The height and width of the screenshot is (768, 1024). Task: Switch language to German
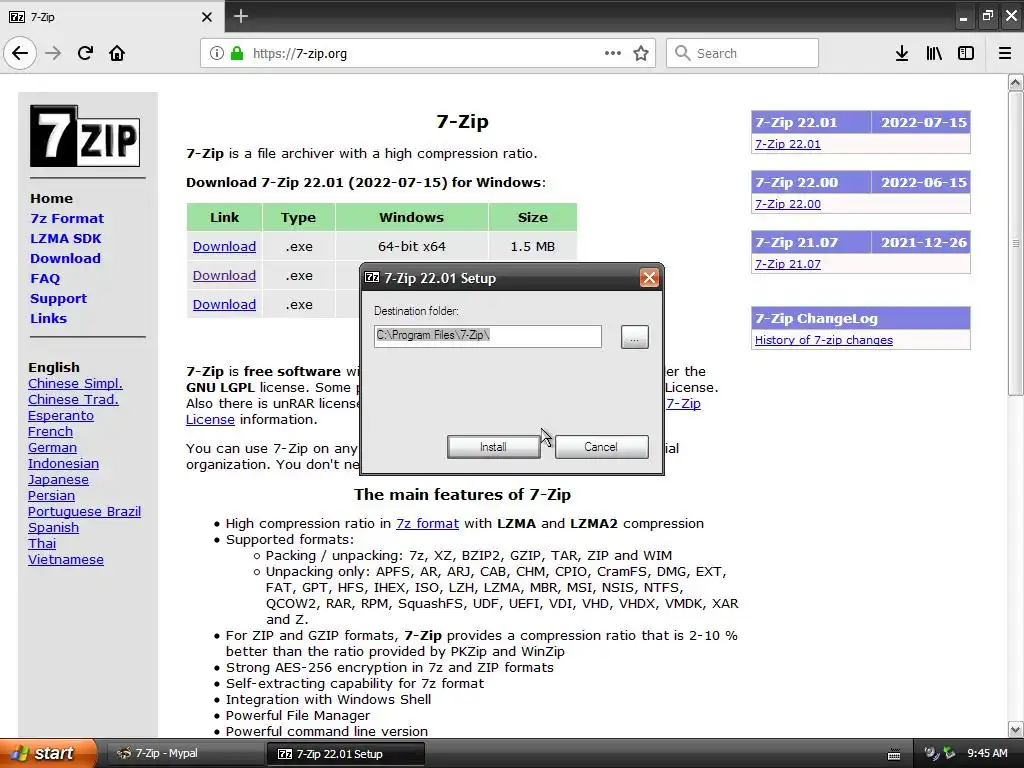52,447
